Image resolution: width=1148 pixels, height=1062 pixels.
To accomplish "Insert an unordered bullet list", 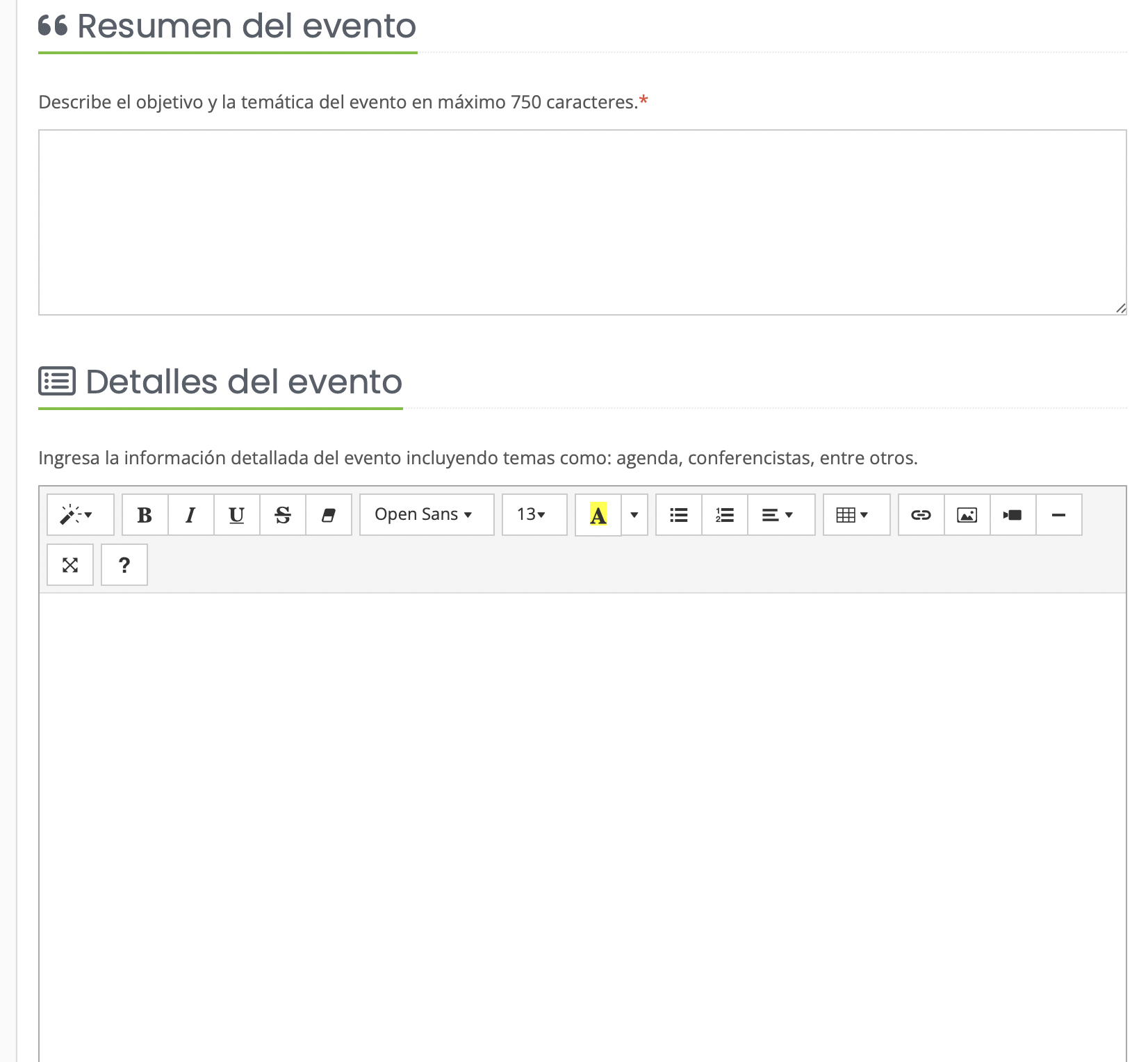I will [678, 515].
